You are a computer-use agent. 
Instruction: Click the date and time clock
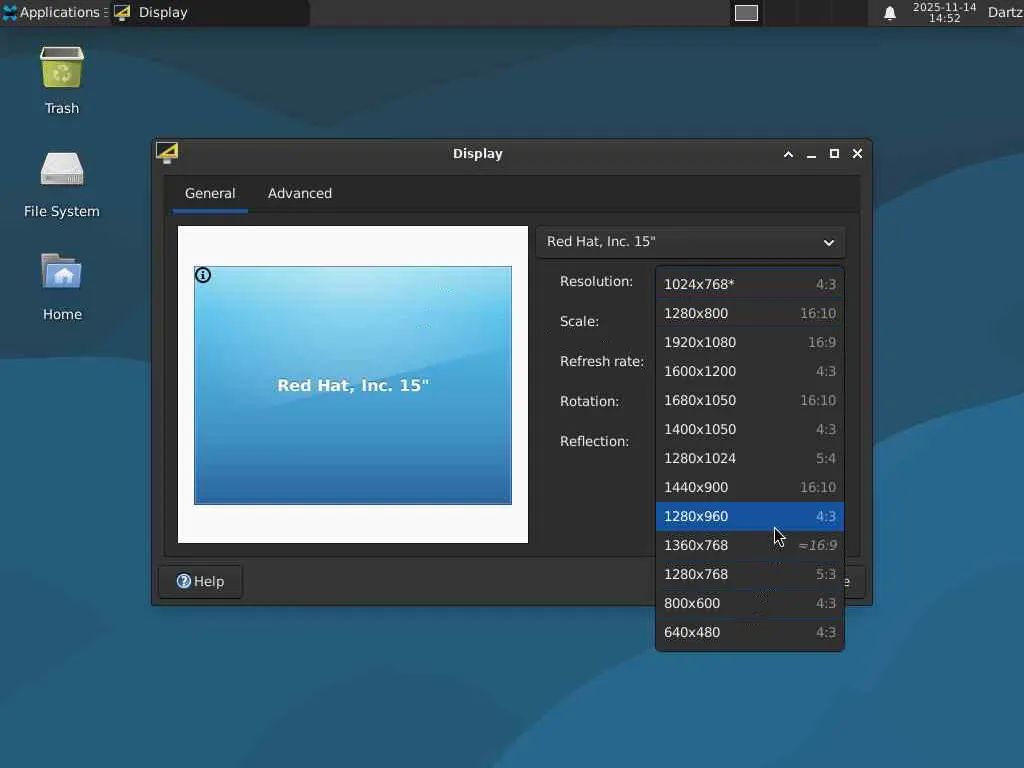[x=944, y=12]
